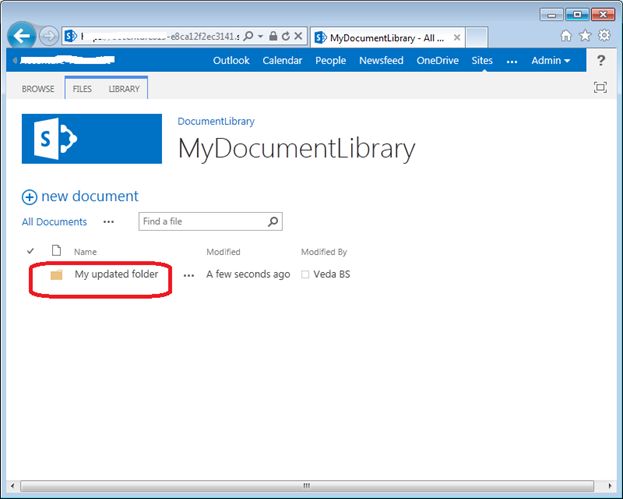623x499 pixels.
Task: Click the horizontal scrollbar left arrow
Action: [x=12, y=485]
